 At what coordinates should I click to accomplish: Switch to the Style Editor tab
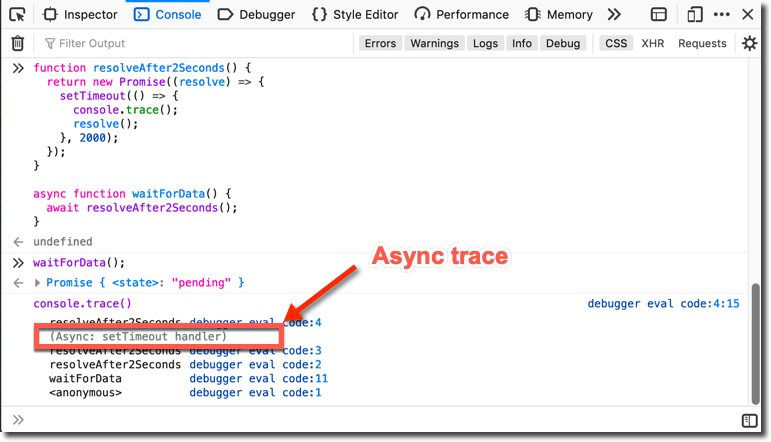pos(354,15)
